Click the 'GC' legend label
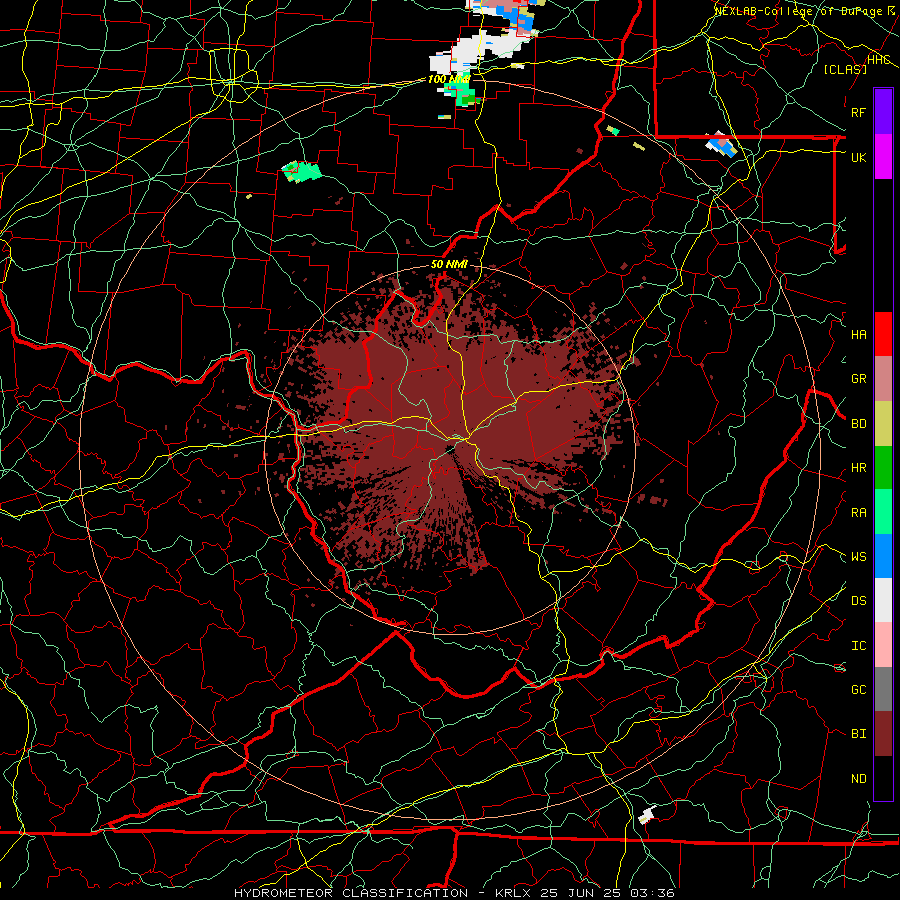 coord(858,690)
